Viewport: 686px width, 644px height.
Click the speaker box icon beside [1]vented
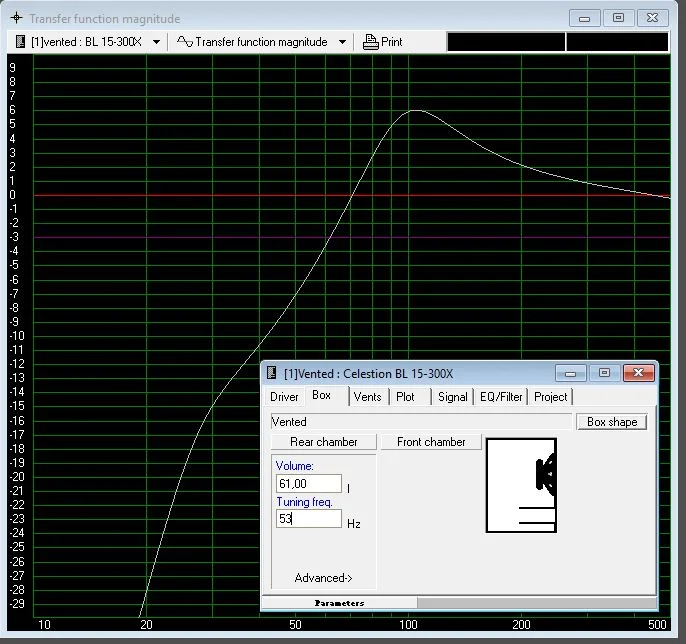pos(20,42)
